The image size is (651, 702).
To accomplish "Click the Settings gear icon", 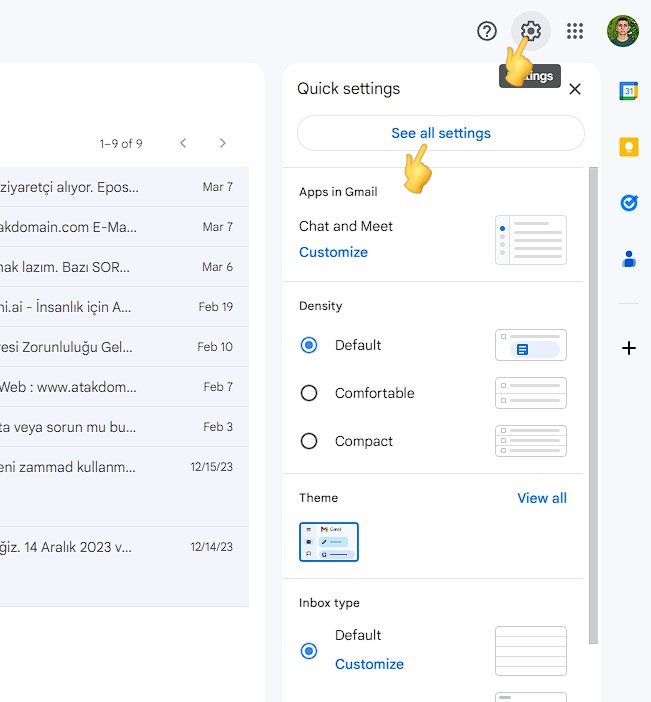I will (x=531, y=31).
